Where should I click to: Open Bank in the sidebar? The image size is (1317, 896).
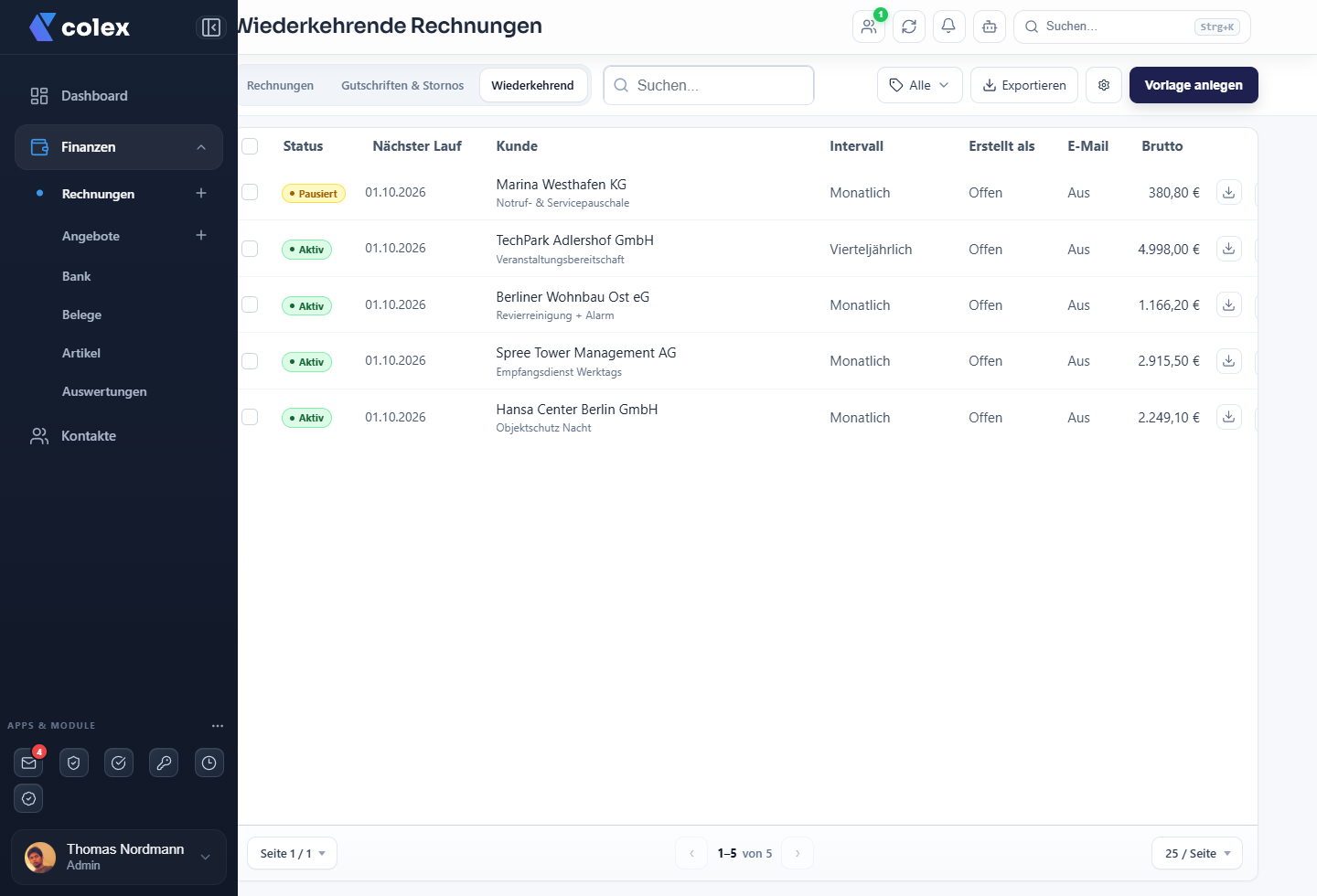(x=77, y=276)
